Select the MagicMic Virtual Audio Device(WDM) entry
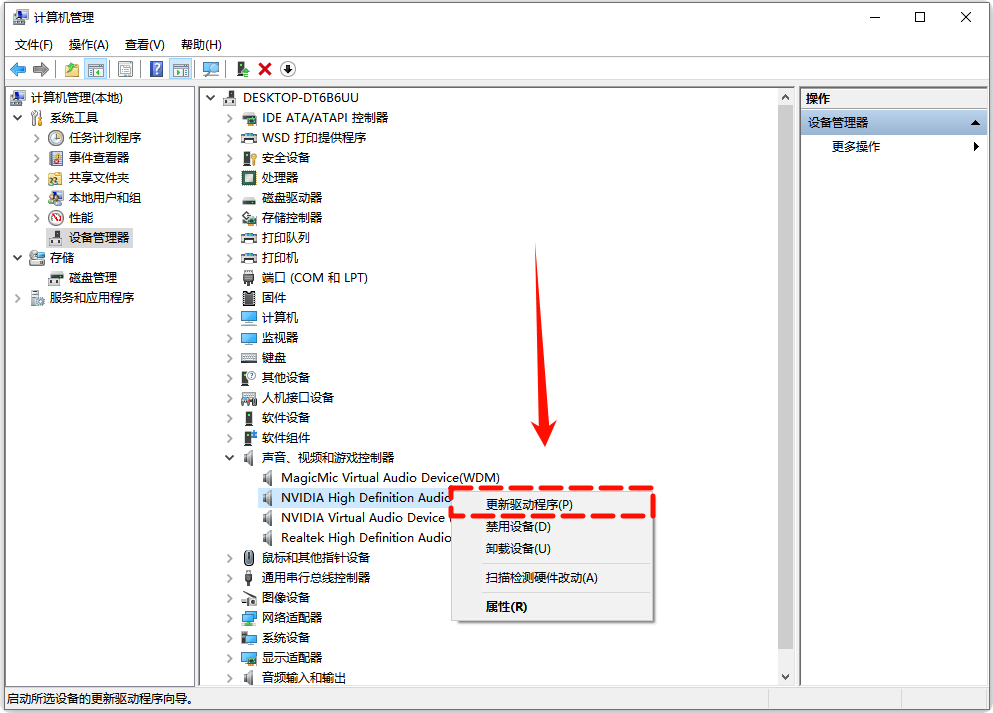This screenshot has width=993, height=713. pyautogui.click(x=390, y=478)
